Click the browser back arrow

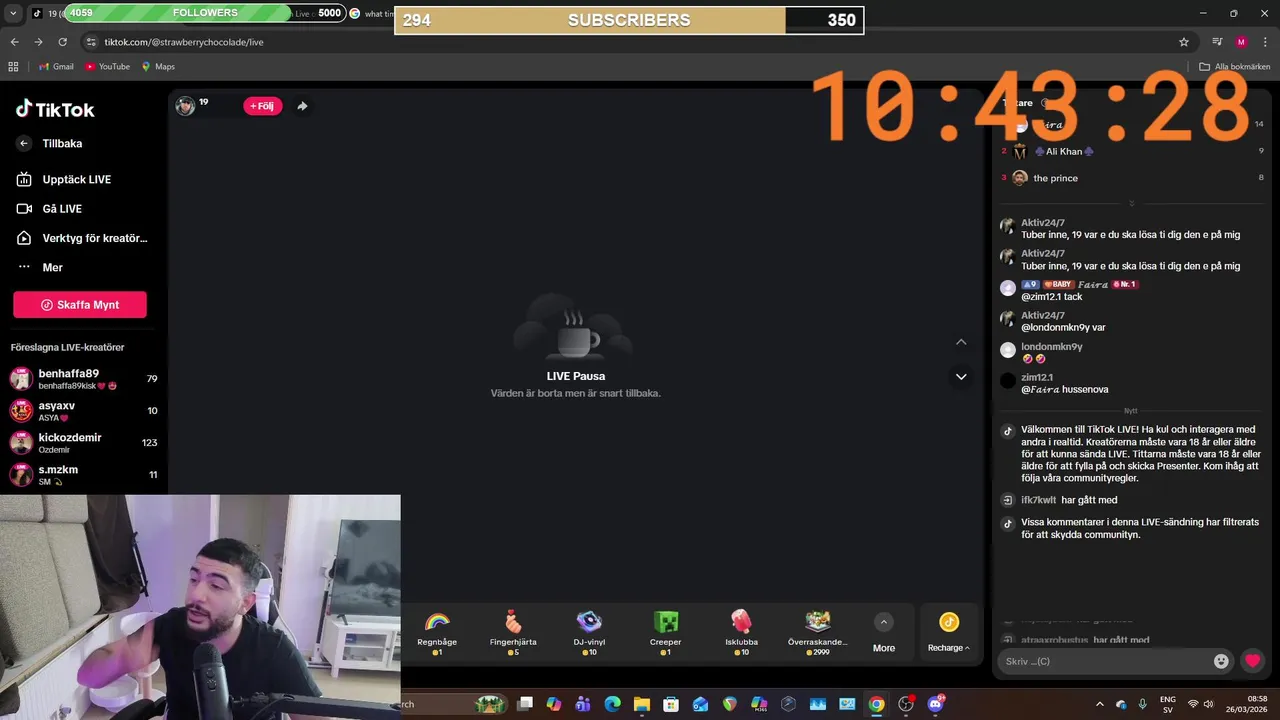14,42
